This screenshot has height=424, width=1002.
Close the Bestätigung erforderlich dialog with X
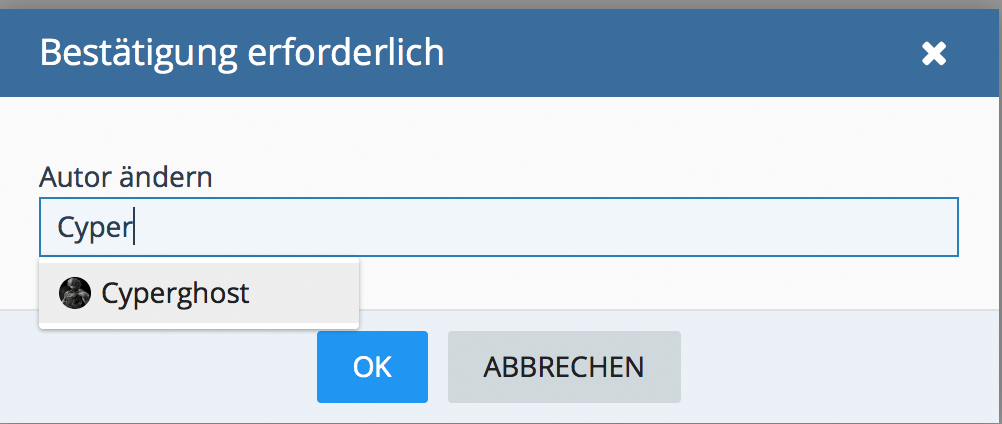click(x=933, y=54)
